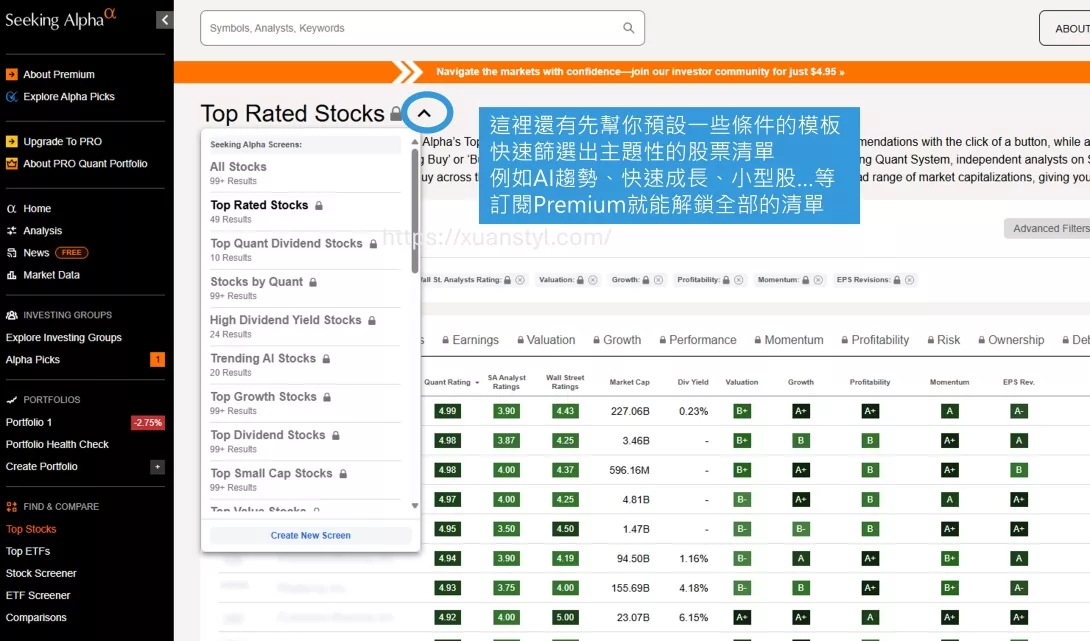Open Stock Screener in sidebar
This screenshot has height=641, width=1090.
pos(41,573)
